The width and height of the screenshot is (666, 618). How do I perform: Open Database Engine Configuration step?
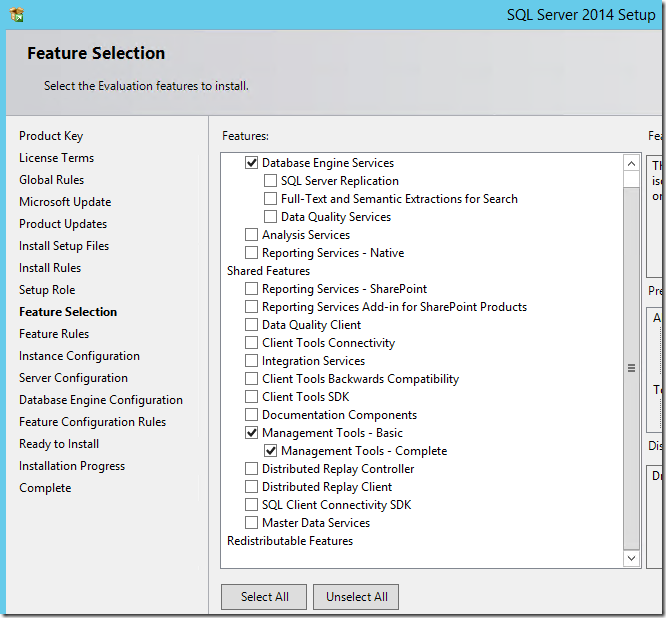tap(101, 400)
